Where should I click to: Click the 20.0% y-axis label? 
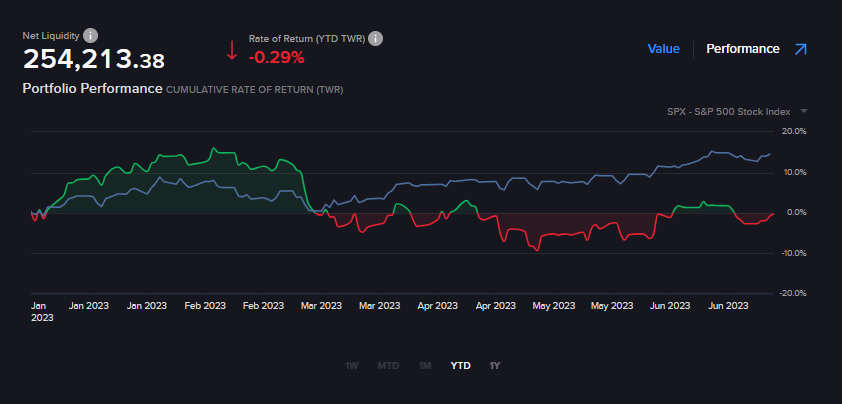point(793,131)
